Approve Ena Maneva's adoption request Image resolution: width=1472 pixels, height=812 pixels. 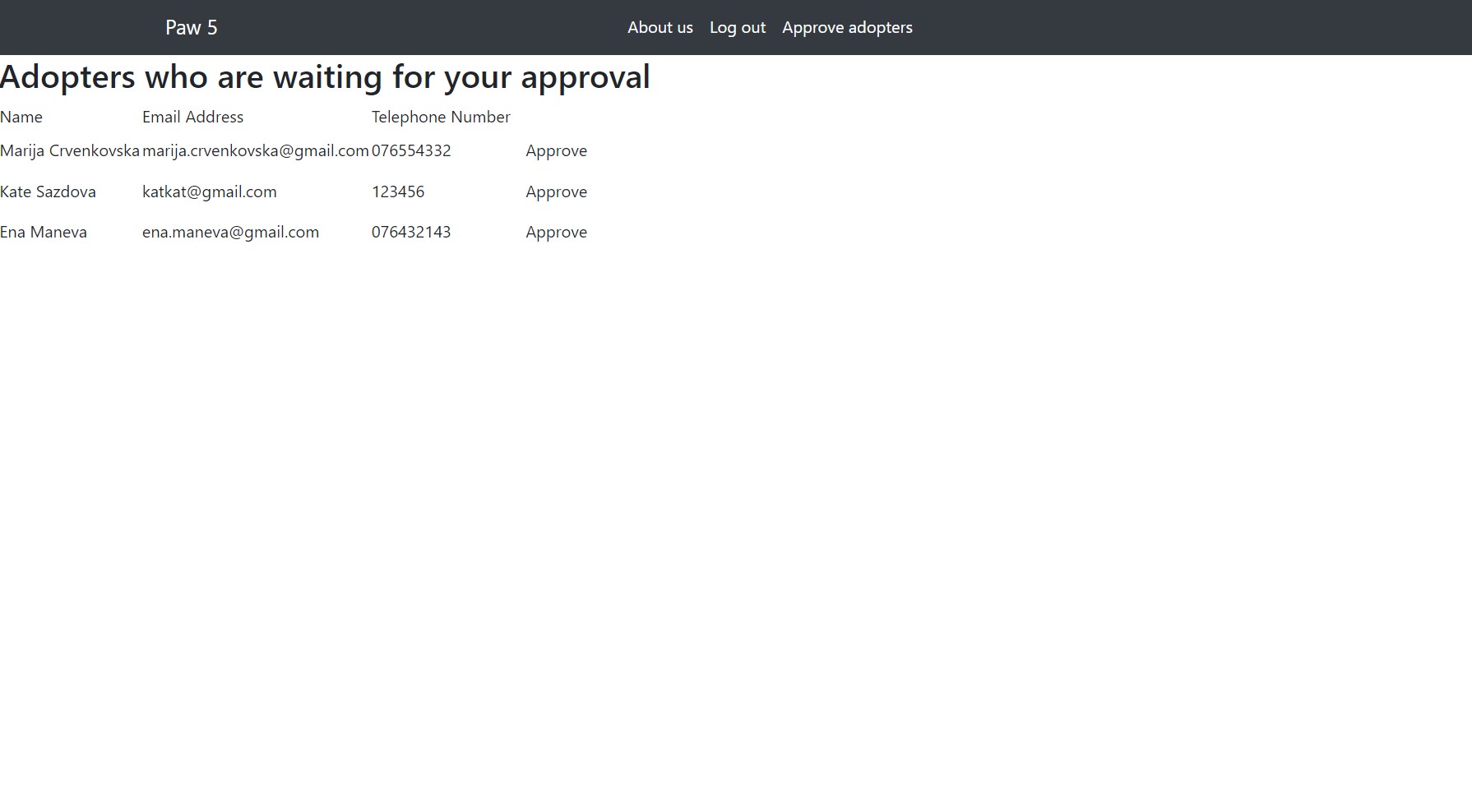pyautogui.click(x=556, y=233)
